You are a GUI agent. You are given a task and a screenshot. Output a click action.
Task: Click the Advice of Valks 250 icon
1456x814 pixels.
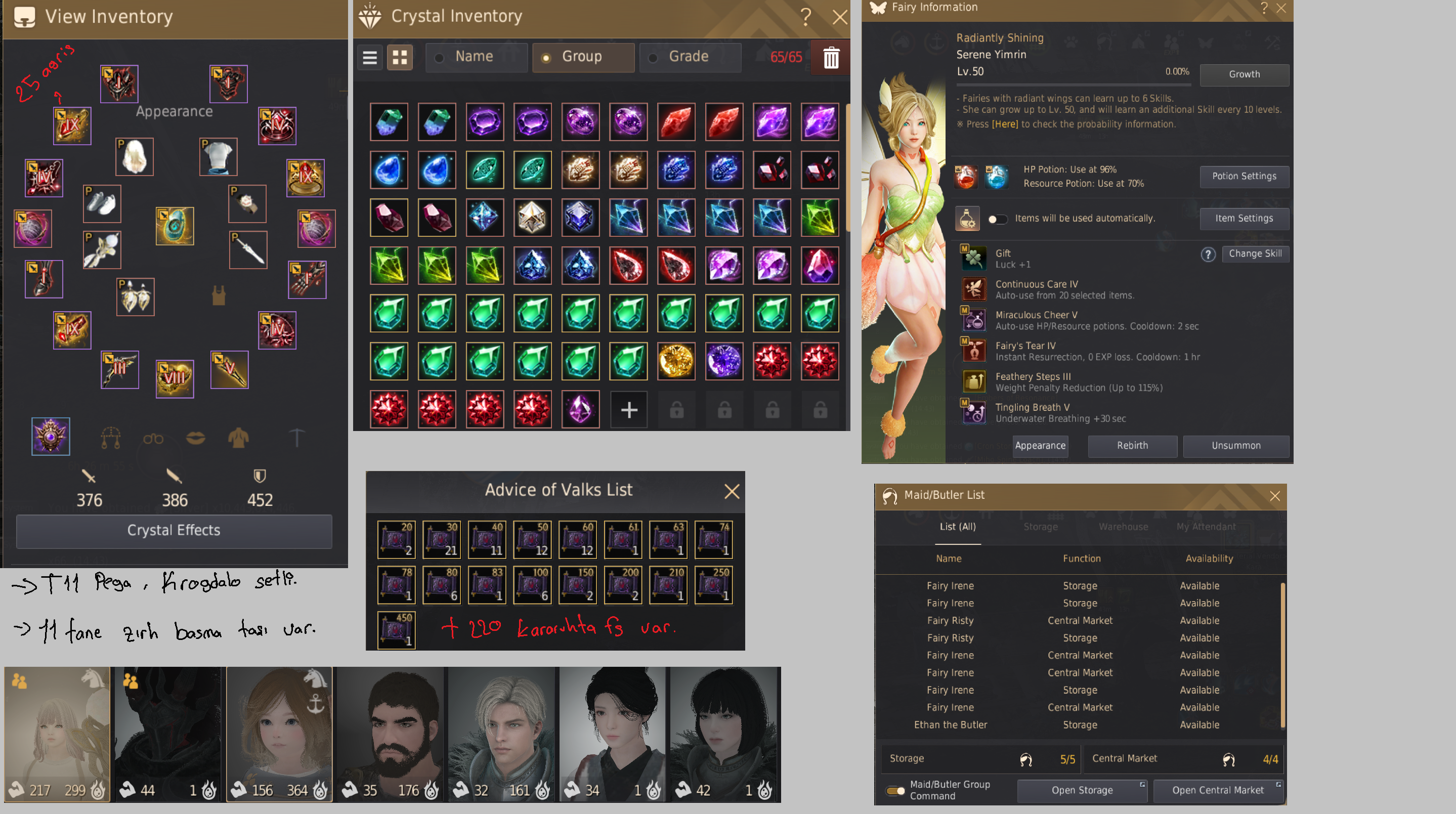pos(713,584)
